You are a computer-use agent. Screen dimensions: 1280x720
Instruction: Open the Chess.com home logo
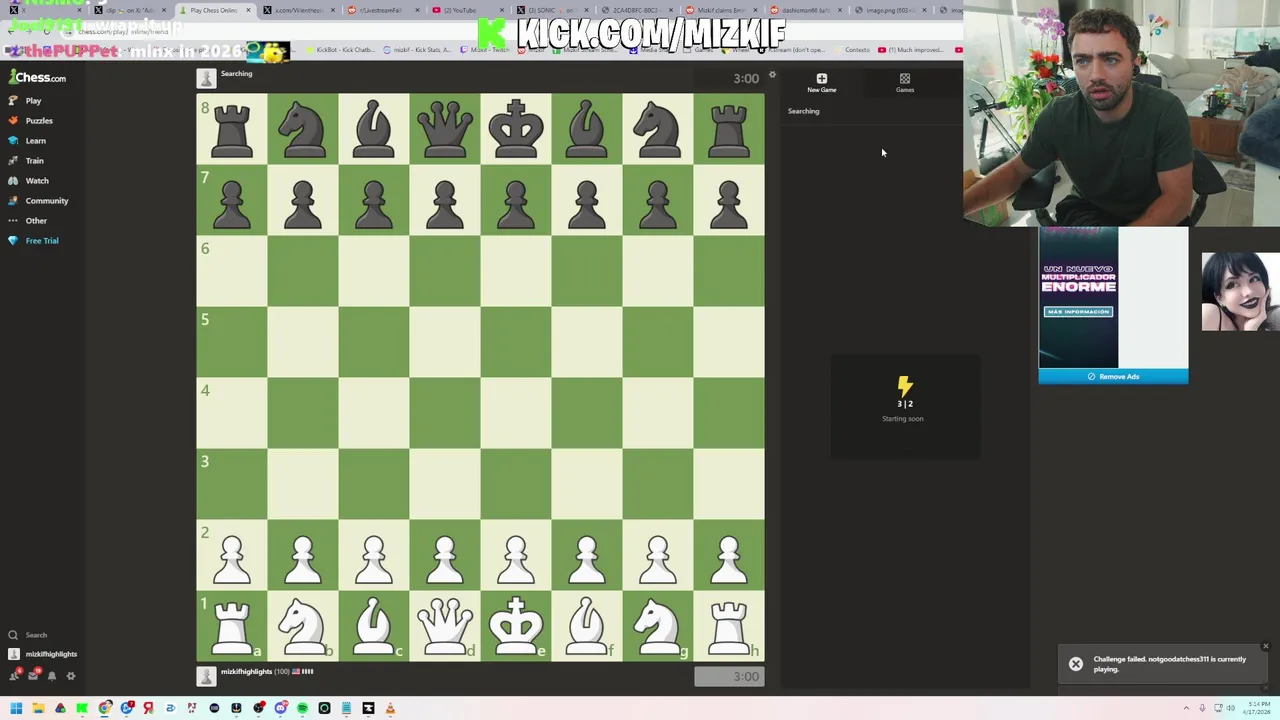(x=38, y=77)
